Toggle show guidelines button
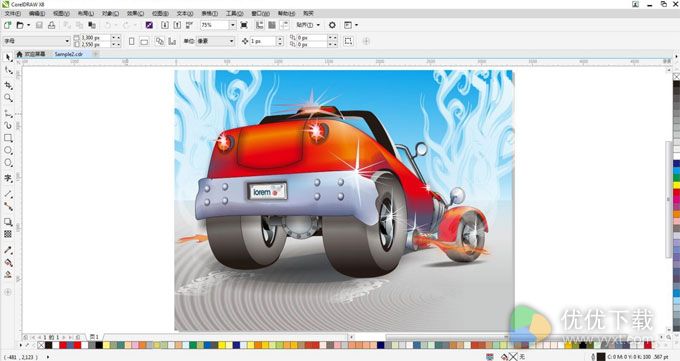The width and height of the screenshot is (680, 361). click(x=284, y=25)
